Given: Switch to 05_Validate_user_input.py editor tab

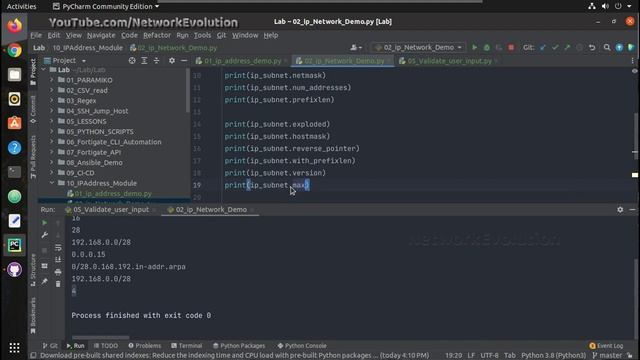Looking at the screenshot, I should (449, 61).
